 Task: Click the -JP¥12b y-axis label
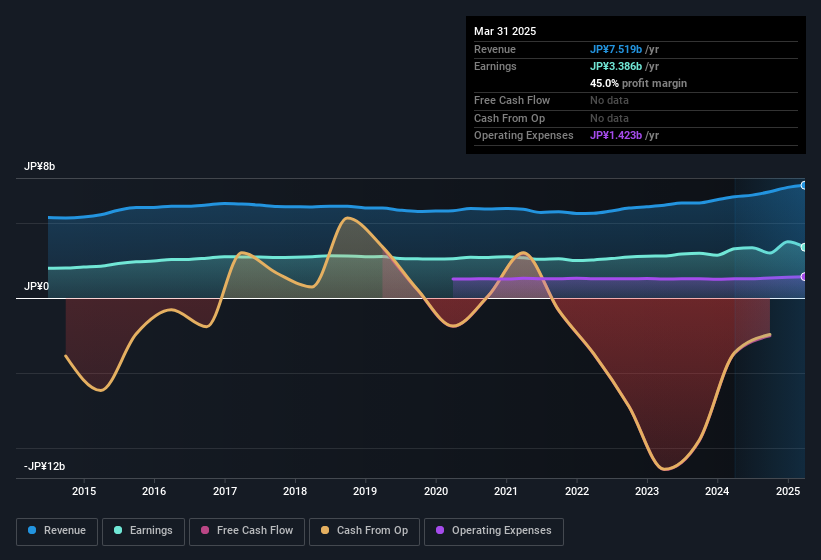click(45, 466)
